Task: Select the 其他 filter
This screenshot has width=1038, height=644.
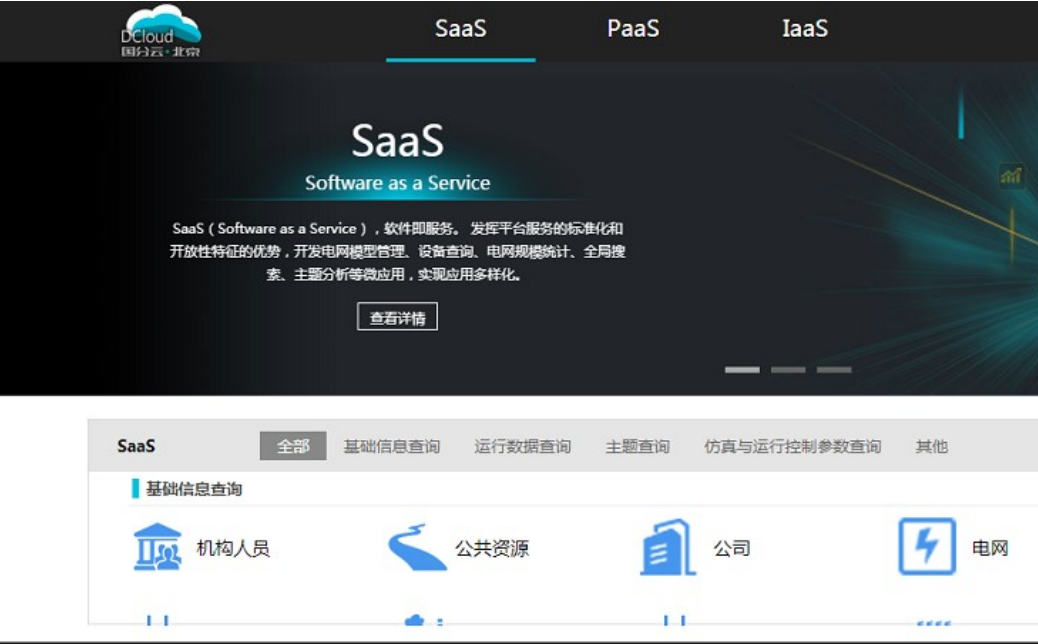Action: 931,446
